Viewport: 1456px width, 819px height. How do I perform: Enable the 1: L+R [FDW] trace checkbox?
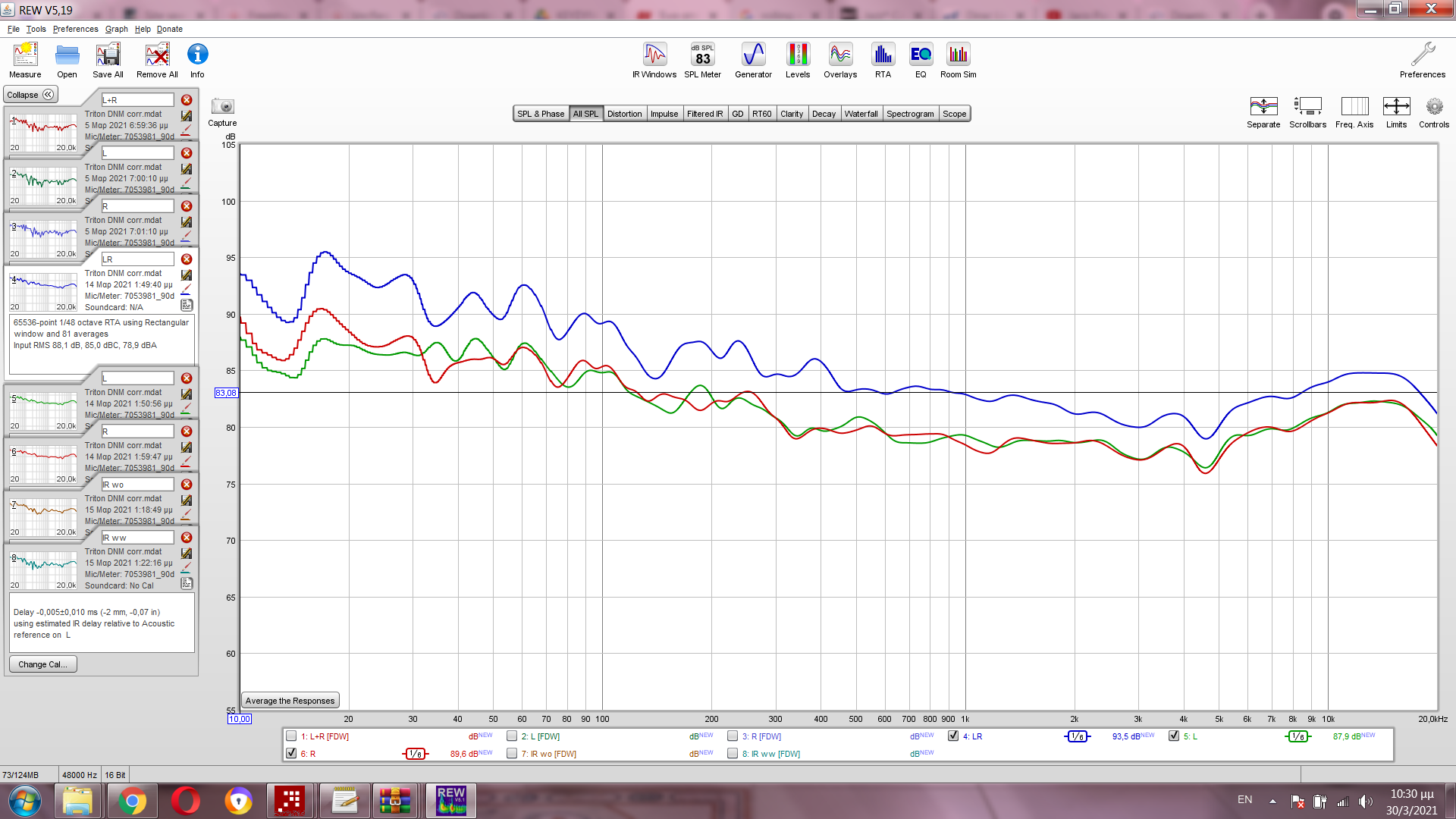(291, 736)
